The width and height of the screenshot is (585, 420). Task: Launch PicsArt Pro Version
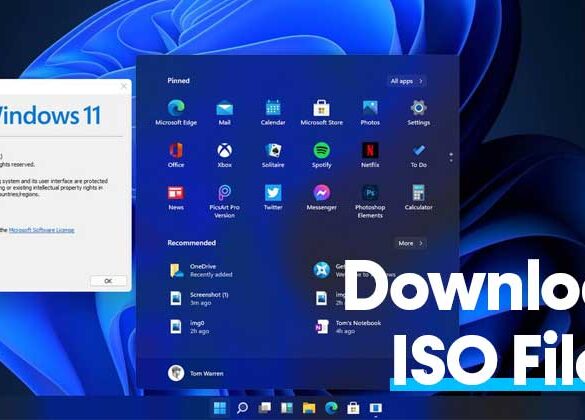tap(225, 201)
